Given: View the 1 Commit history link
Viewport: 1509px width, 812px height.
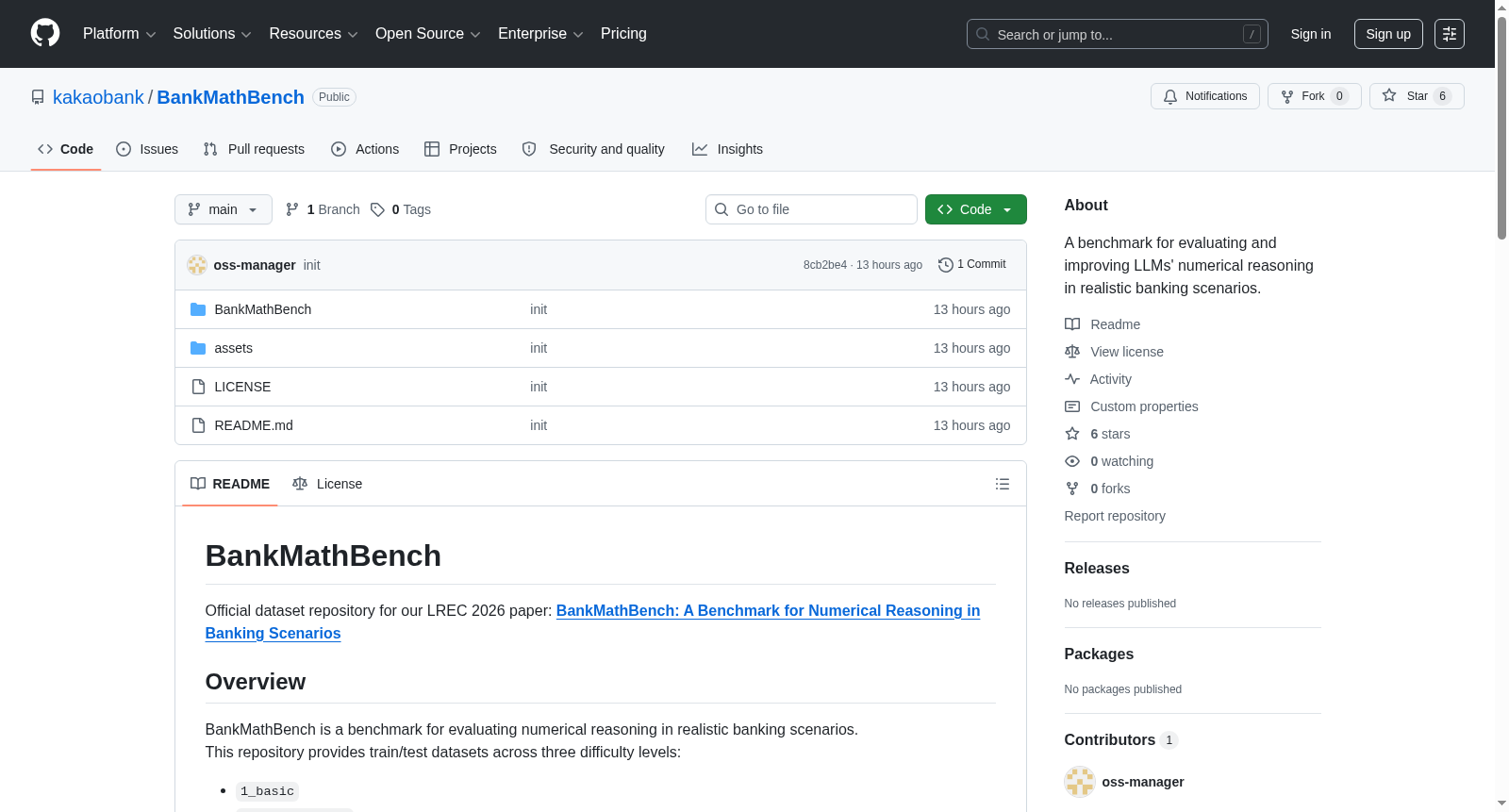Looking at the screenshot, I should [972, 265].
